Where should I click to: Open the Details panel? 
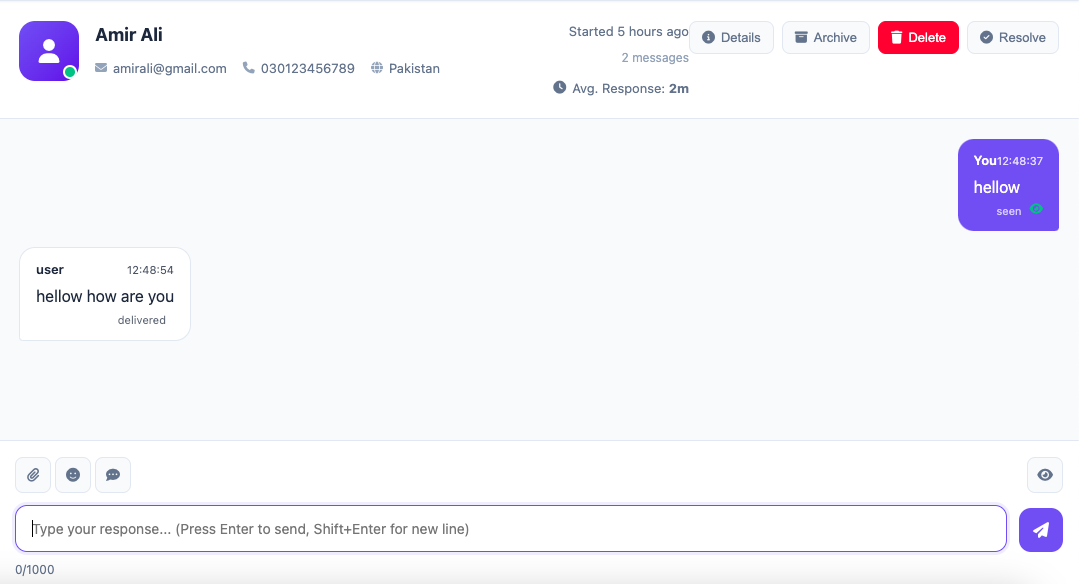(731, 37)
